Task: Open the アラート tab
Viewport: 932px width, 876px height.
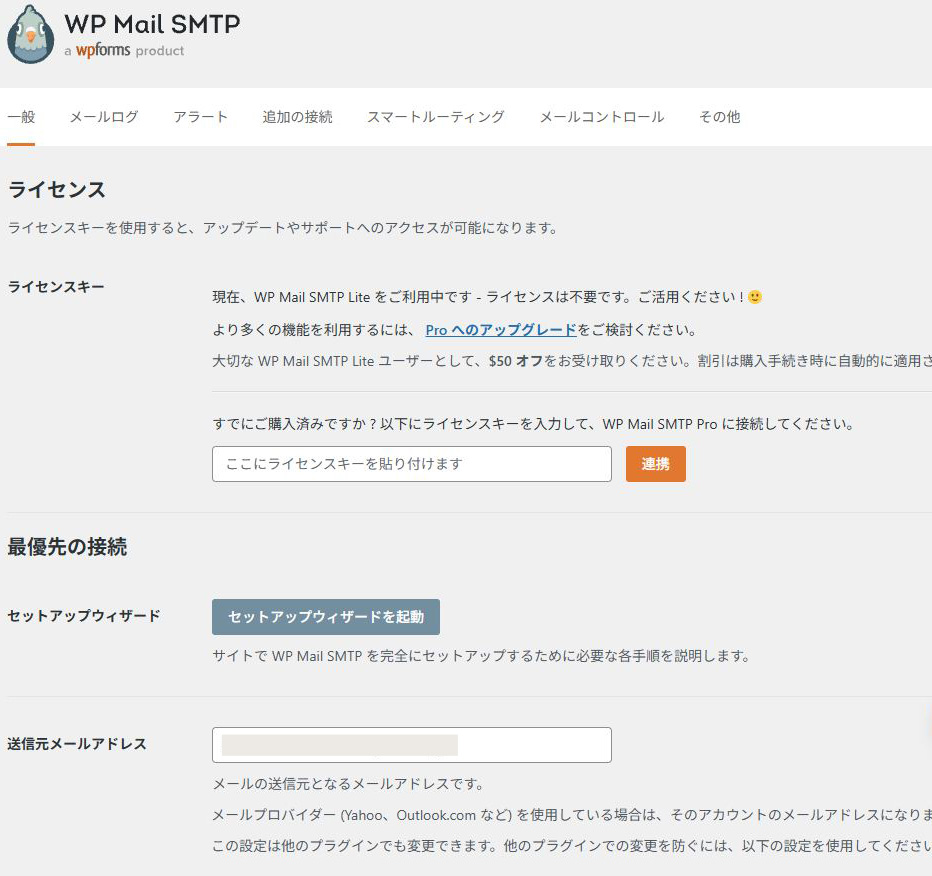Action: pyautogui.click(x=200, y=116)
